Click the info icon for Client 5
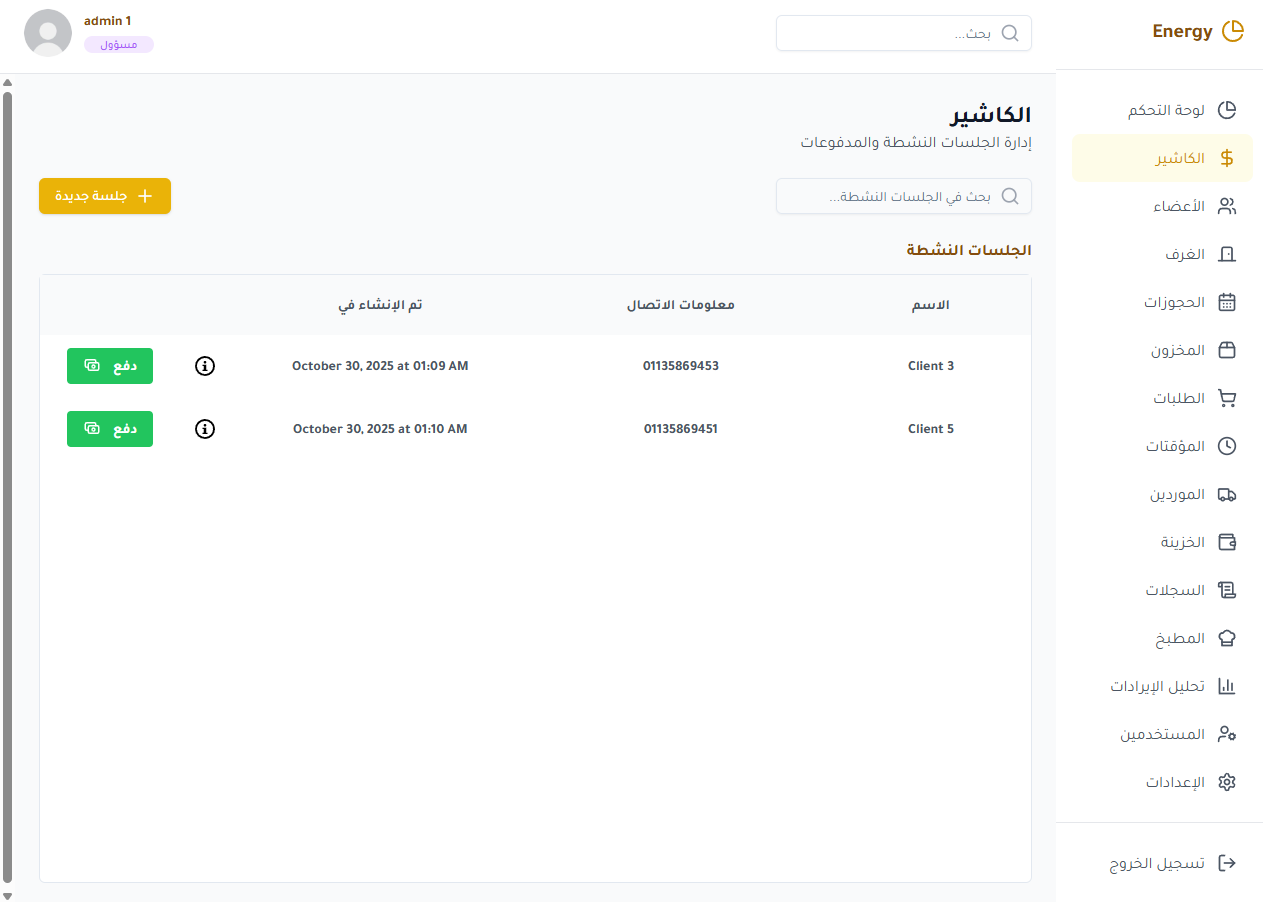Image resolution: width=1263 pixels, height=902 pixels. tap(205, 429)
